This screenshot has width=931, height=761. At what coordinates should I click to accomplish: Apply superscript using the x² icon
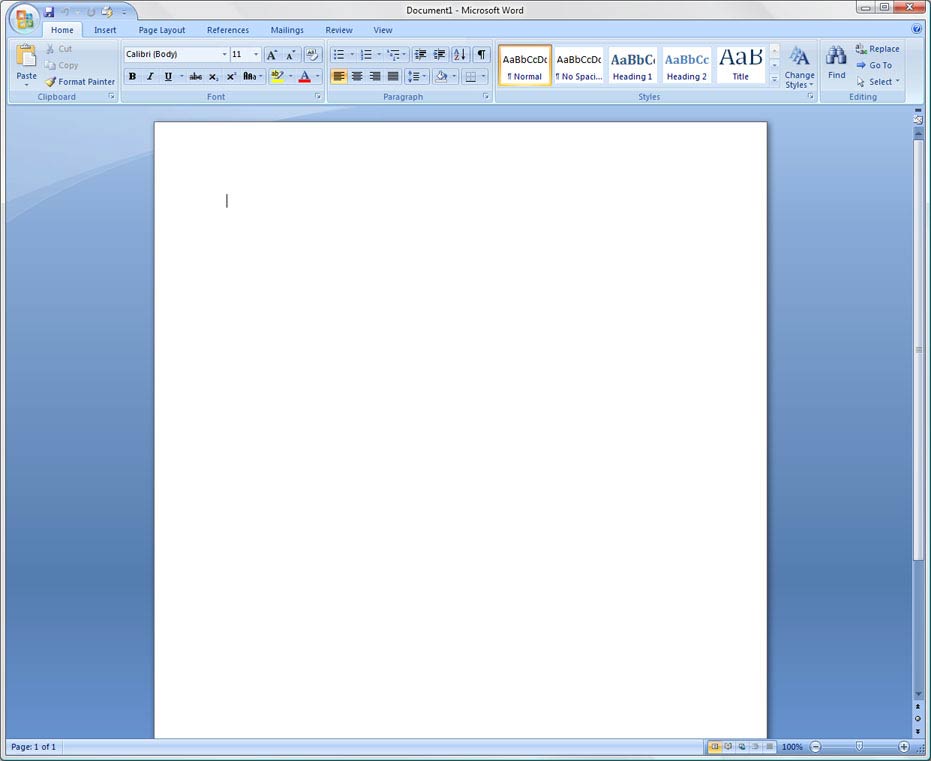pyautogui.click(x=231, y=77)
